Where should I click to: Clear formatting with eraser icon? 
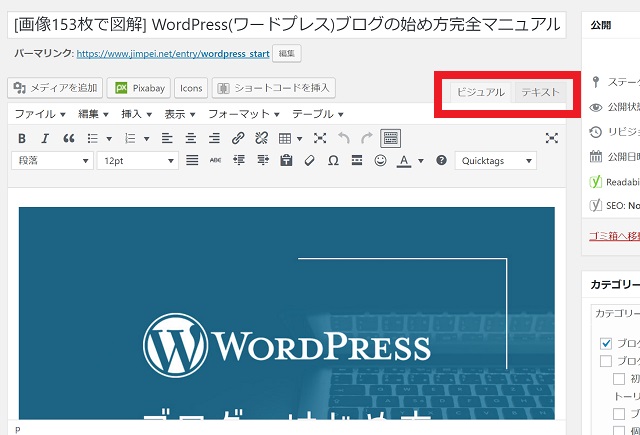tap(310, 160)
